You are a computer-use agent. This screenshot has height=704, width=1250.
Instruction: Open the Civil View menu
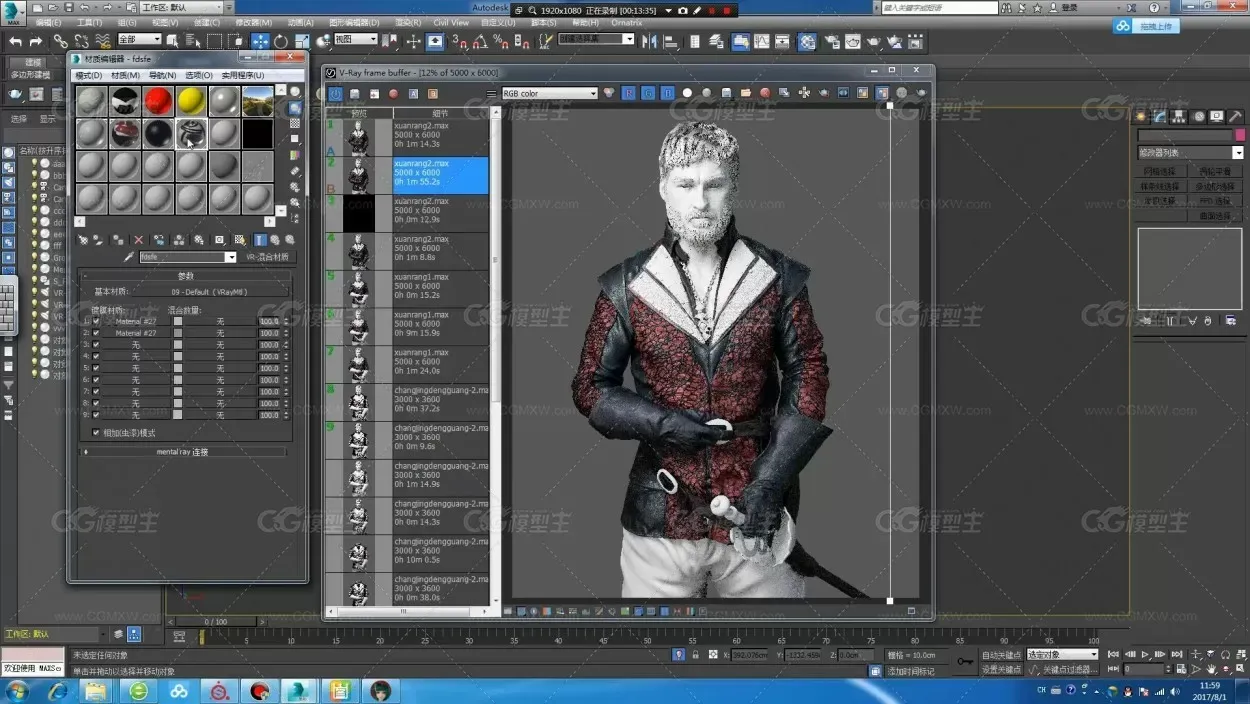(x=451, y=22)
